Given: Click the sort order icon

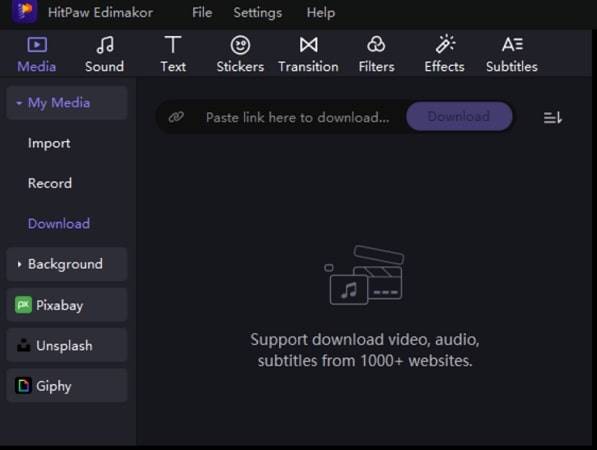Looking at the screenshot, I should [x=552, y=118].
